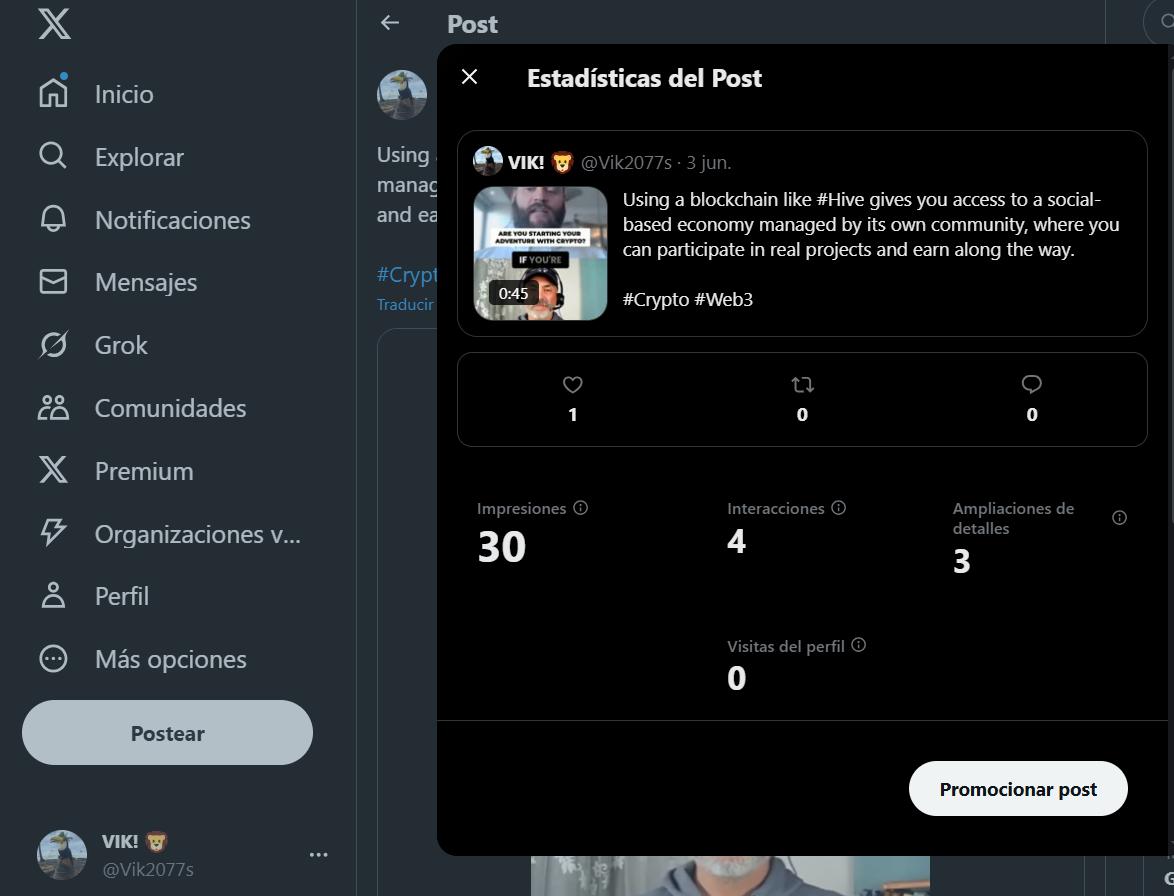Click the Más opciones circle icon
The image size is (1174, 896).
point(53,659)
